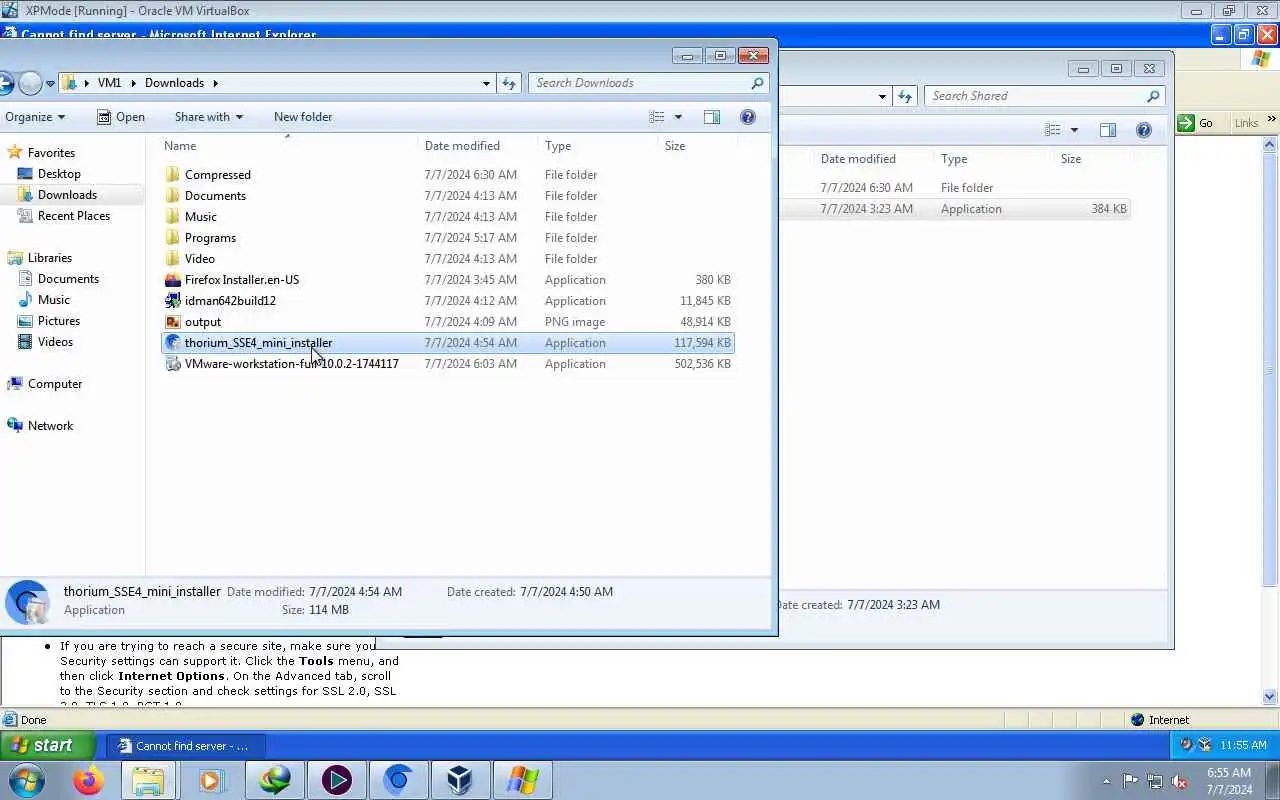This screenshot has width=1280, height=800.
Task: Open the Organize dropdown menu
Action: (35, 117)
